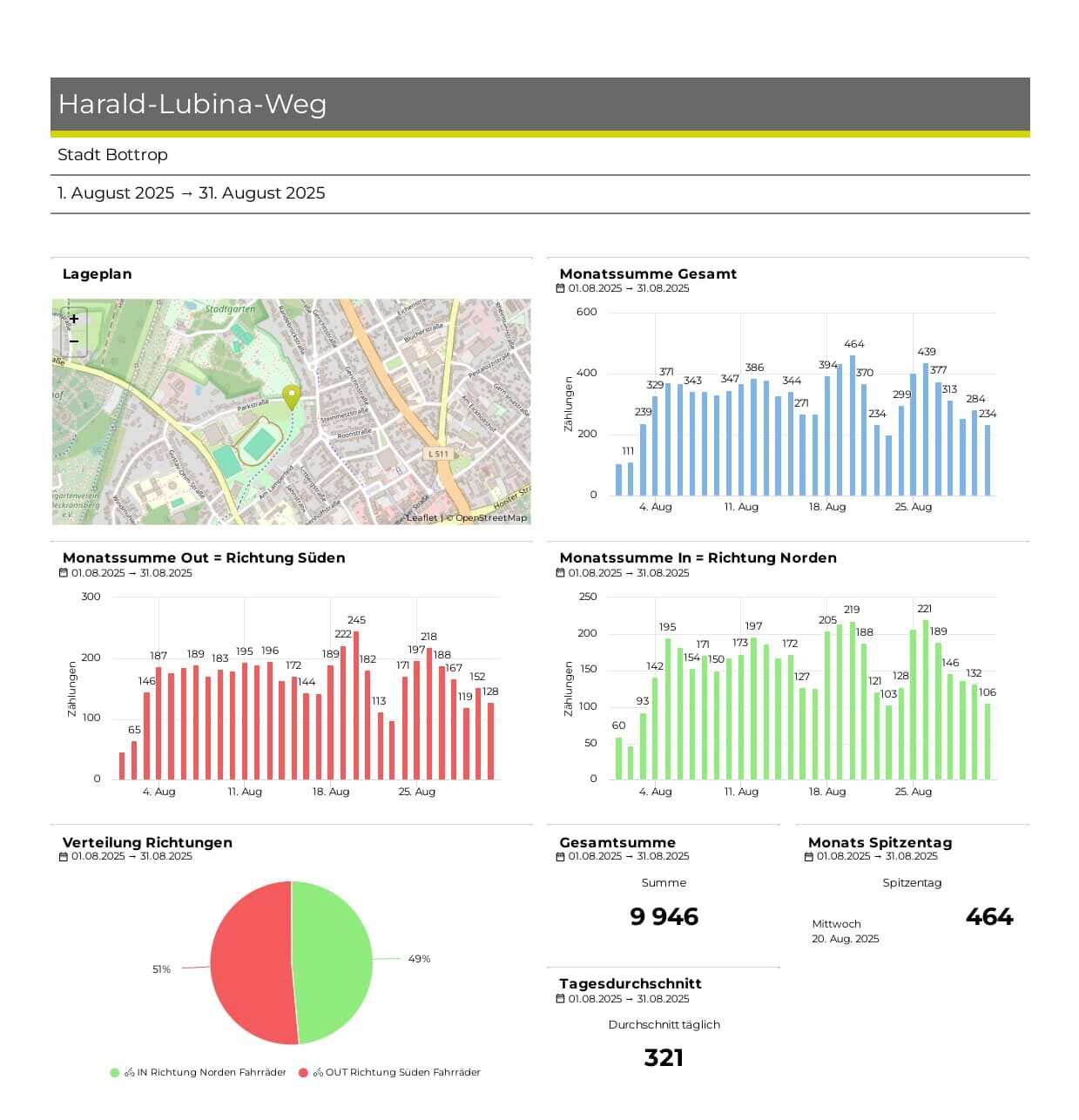Click calendar icon under Monatssumme Gesamt

561,288
